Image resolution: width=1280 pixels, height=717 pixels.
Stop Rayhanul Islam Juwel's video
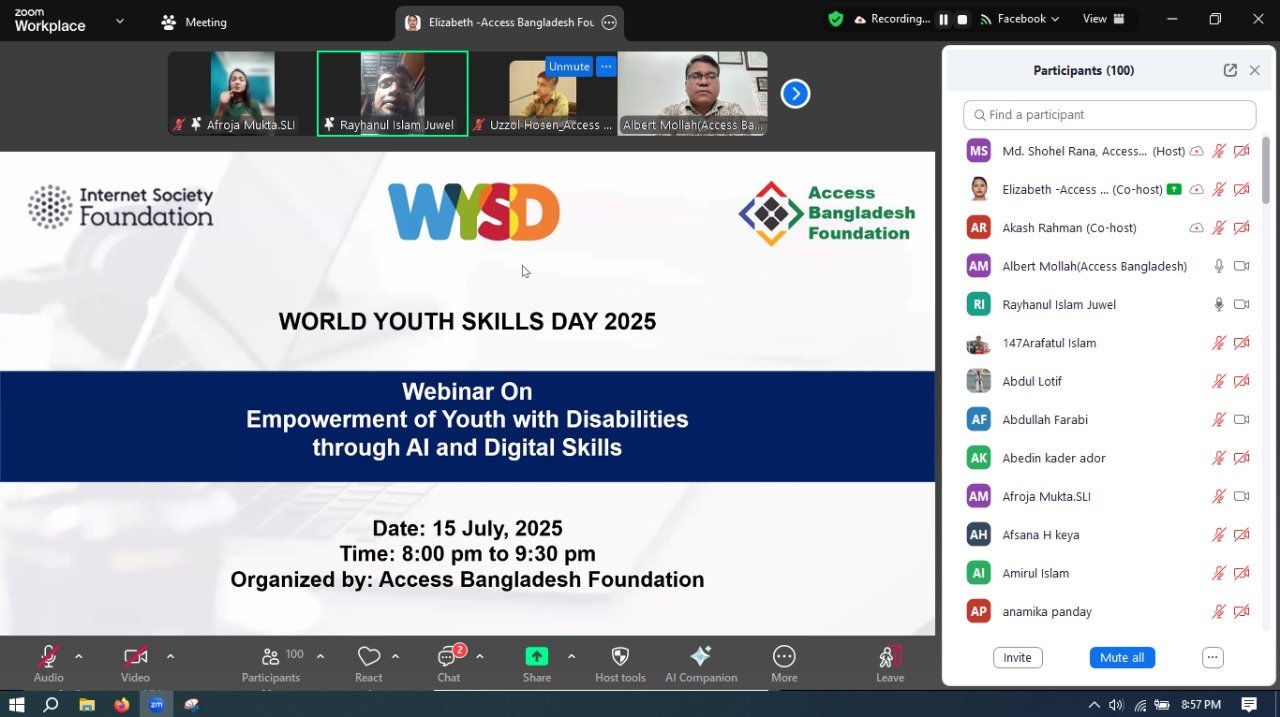coord(1241,303)
